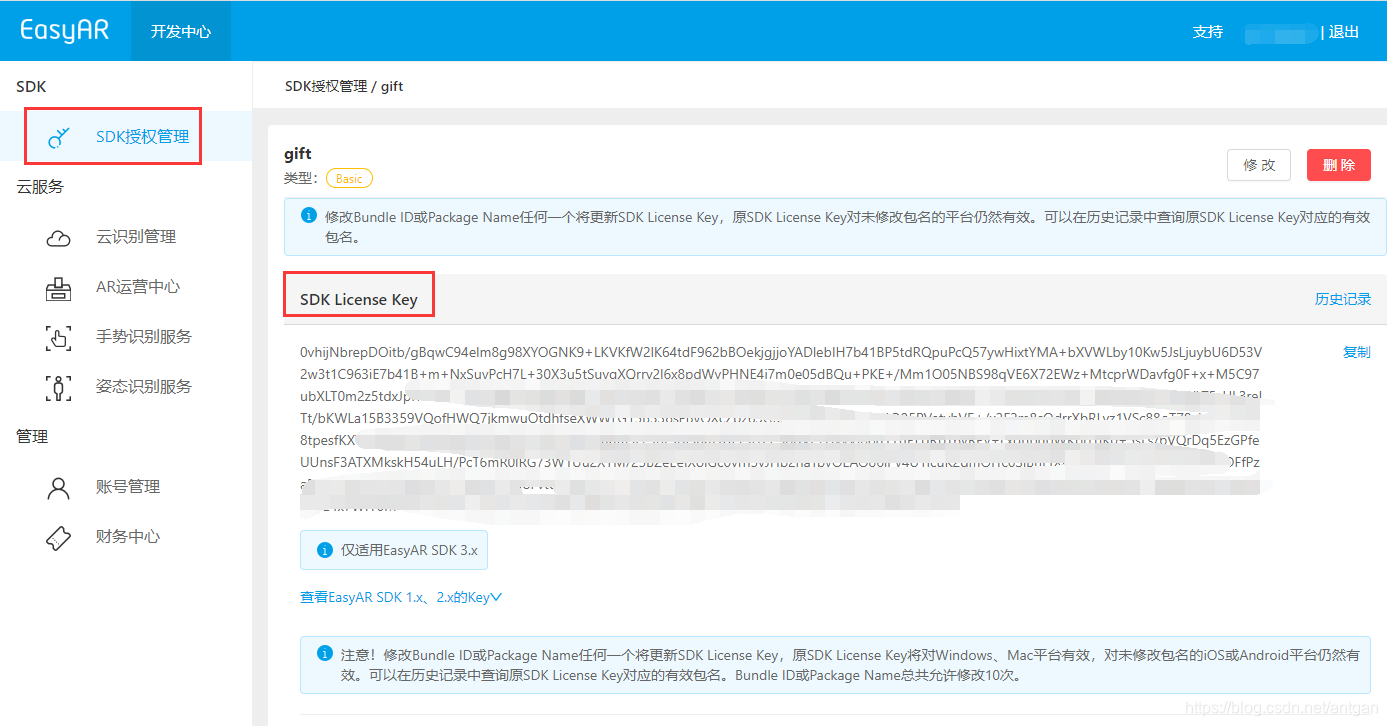The height and width of the screenshot is (726, 1387).
Task: Click the first line of license key text
Action: tap(781, 352)
